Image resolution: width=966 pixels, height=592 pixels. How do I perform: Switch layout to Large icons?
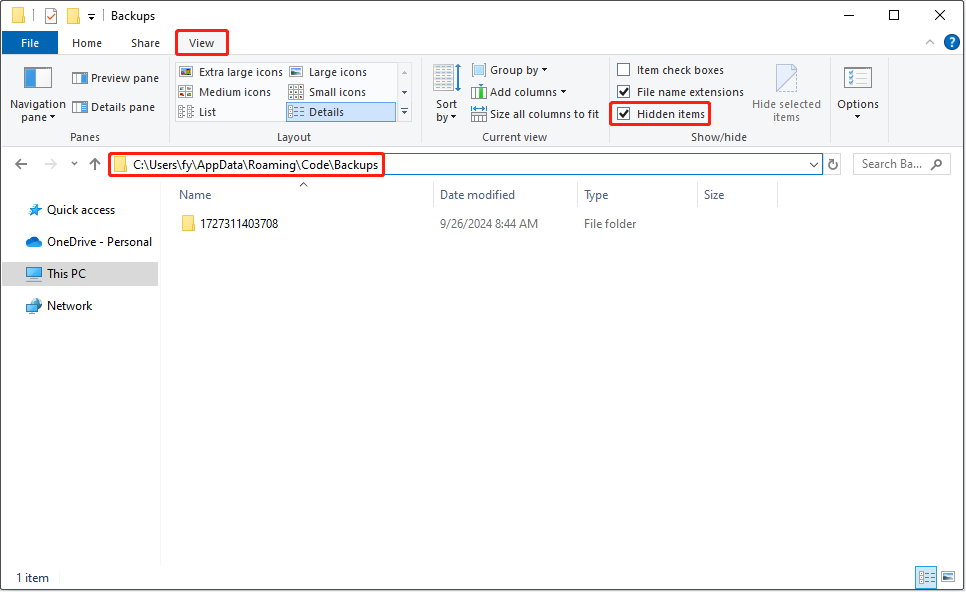coord(329,72)
